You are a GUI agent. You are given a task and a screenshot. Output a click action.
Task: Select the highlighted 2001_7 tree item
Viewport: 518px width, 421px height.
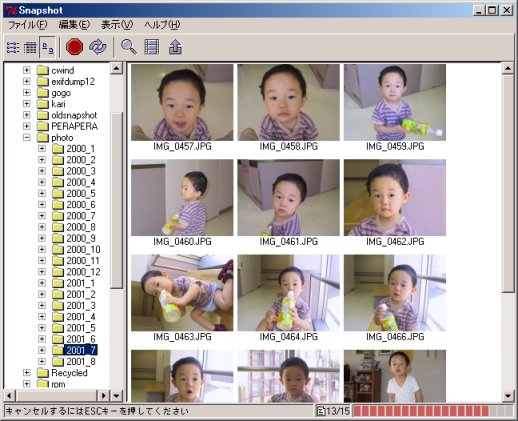point(81,350)
